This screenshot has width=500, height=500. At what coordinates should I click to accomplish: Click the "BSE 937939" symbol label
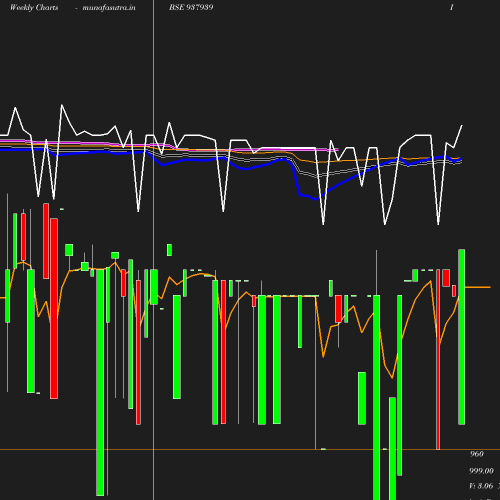(x=191, y=7)
